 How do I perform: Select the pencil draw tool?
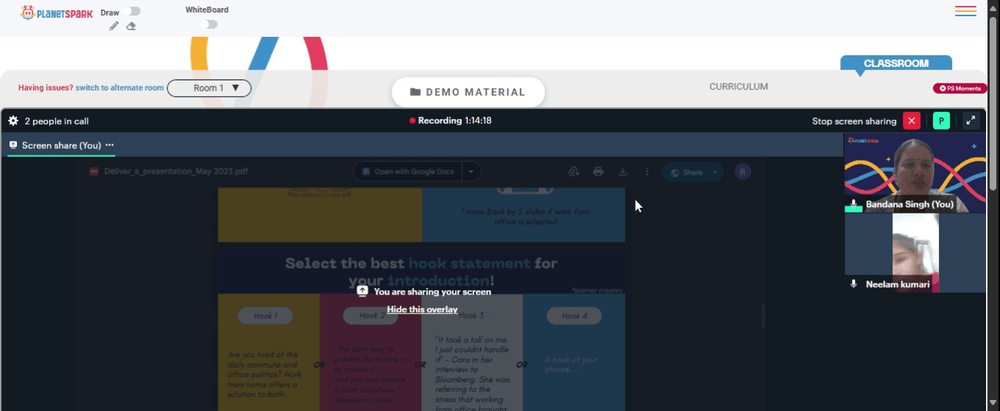click(114, 26)
